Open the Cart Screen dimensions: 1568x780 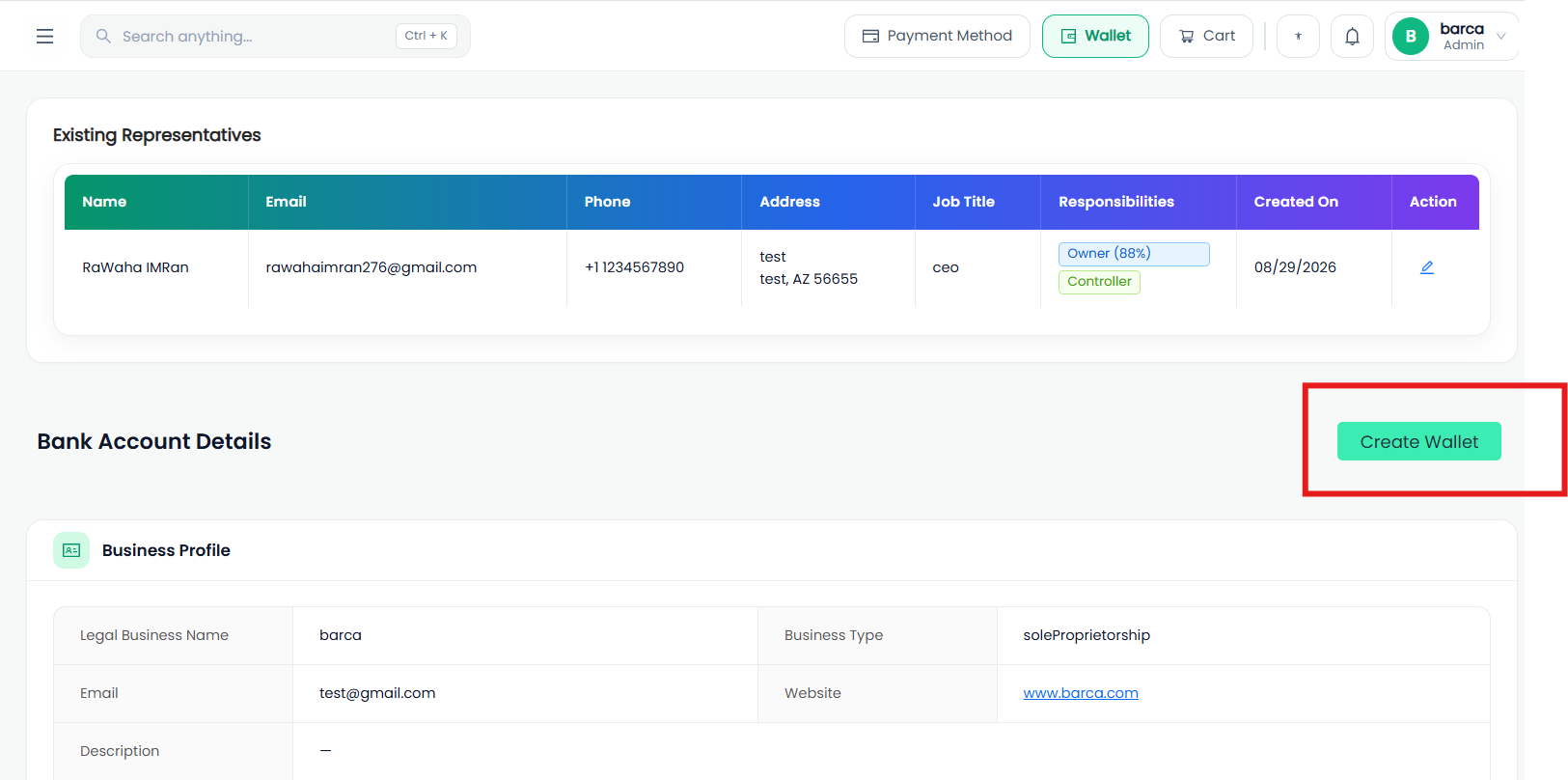(1206, 36)
